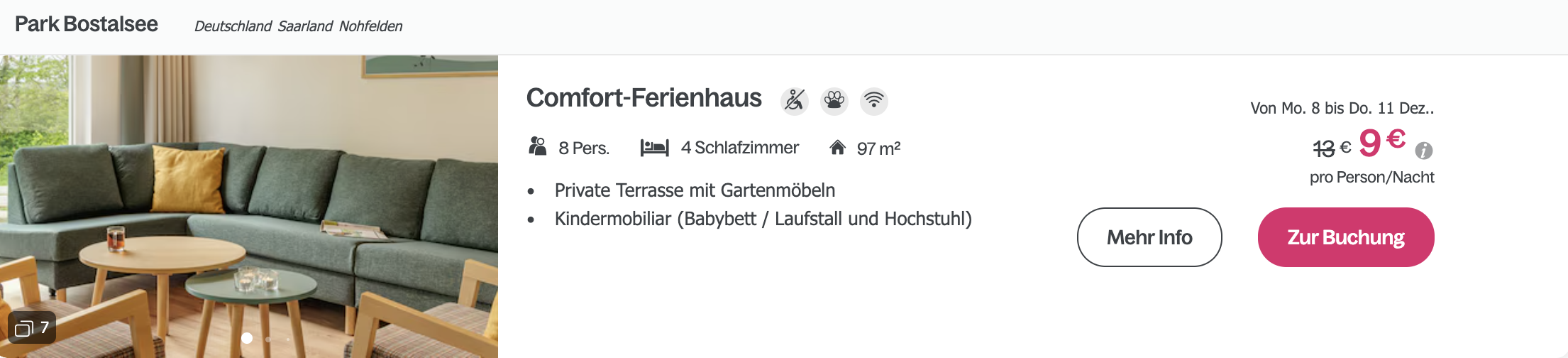The image size is (1568, 358).
Task: Open the Nohfelden location link
Action: pyautogui.click(x=370, y=26)
